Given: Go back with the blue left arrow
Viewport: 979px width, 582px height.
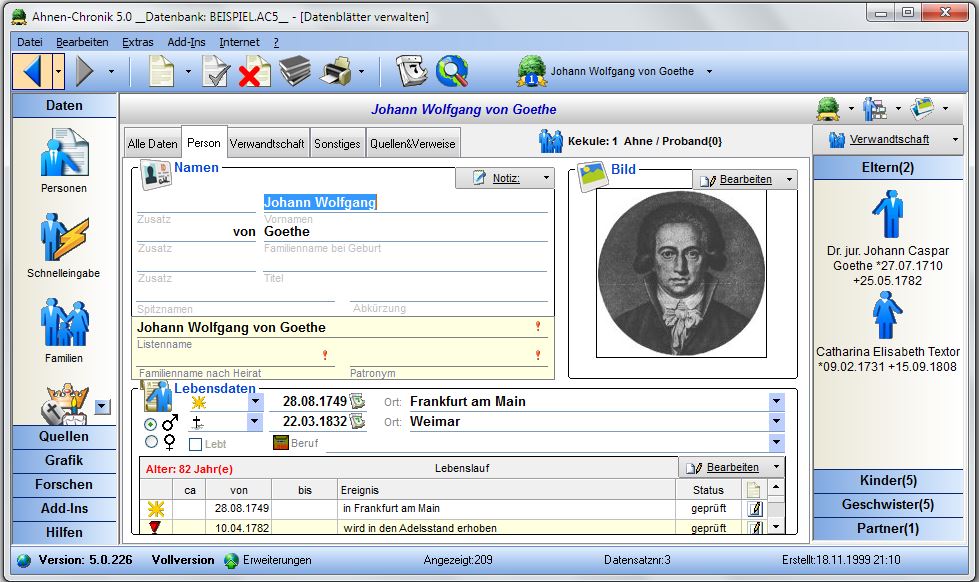Looking at the screenshot, I should coord(32,71).
